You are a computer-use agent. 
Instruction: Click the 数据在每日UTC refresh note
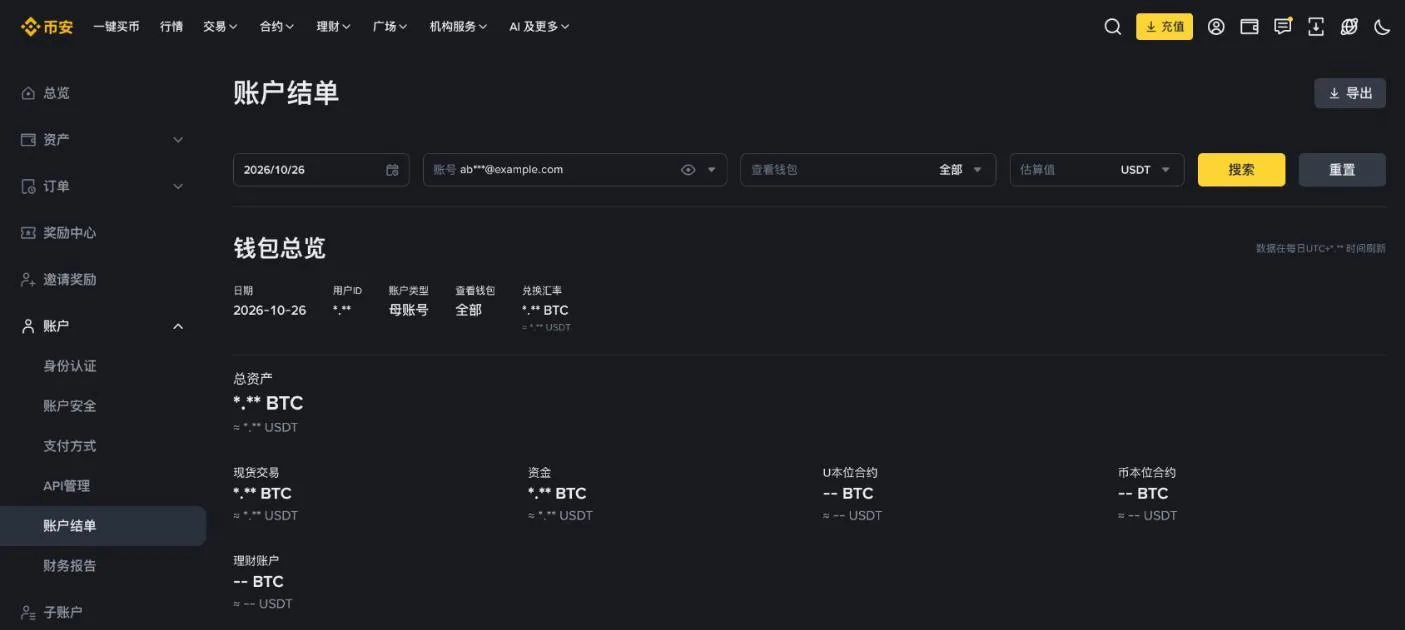coord(1321,248)
